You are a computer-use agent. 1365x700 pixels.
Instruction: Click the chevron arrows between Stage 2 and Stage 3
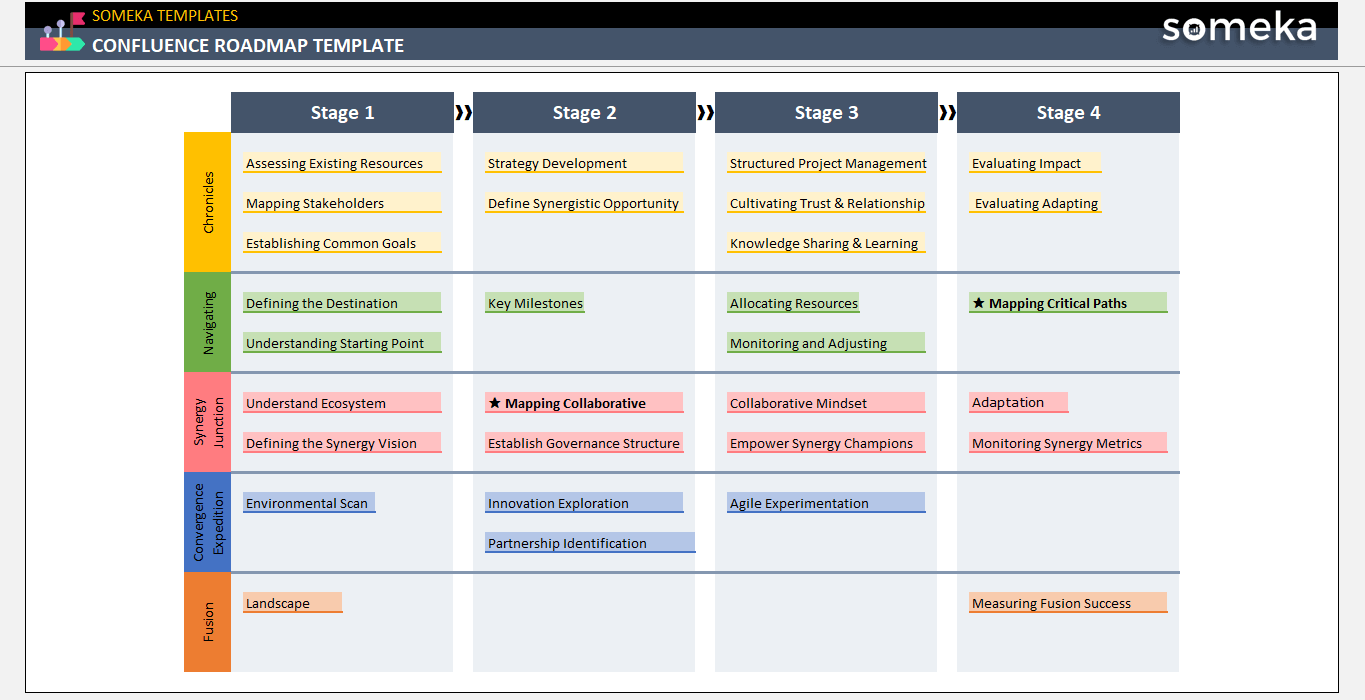[x=705, y=113]
